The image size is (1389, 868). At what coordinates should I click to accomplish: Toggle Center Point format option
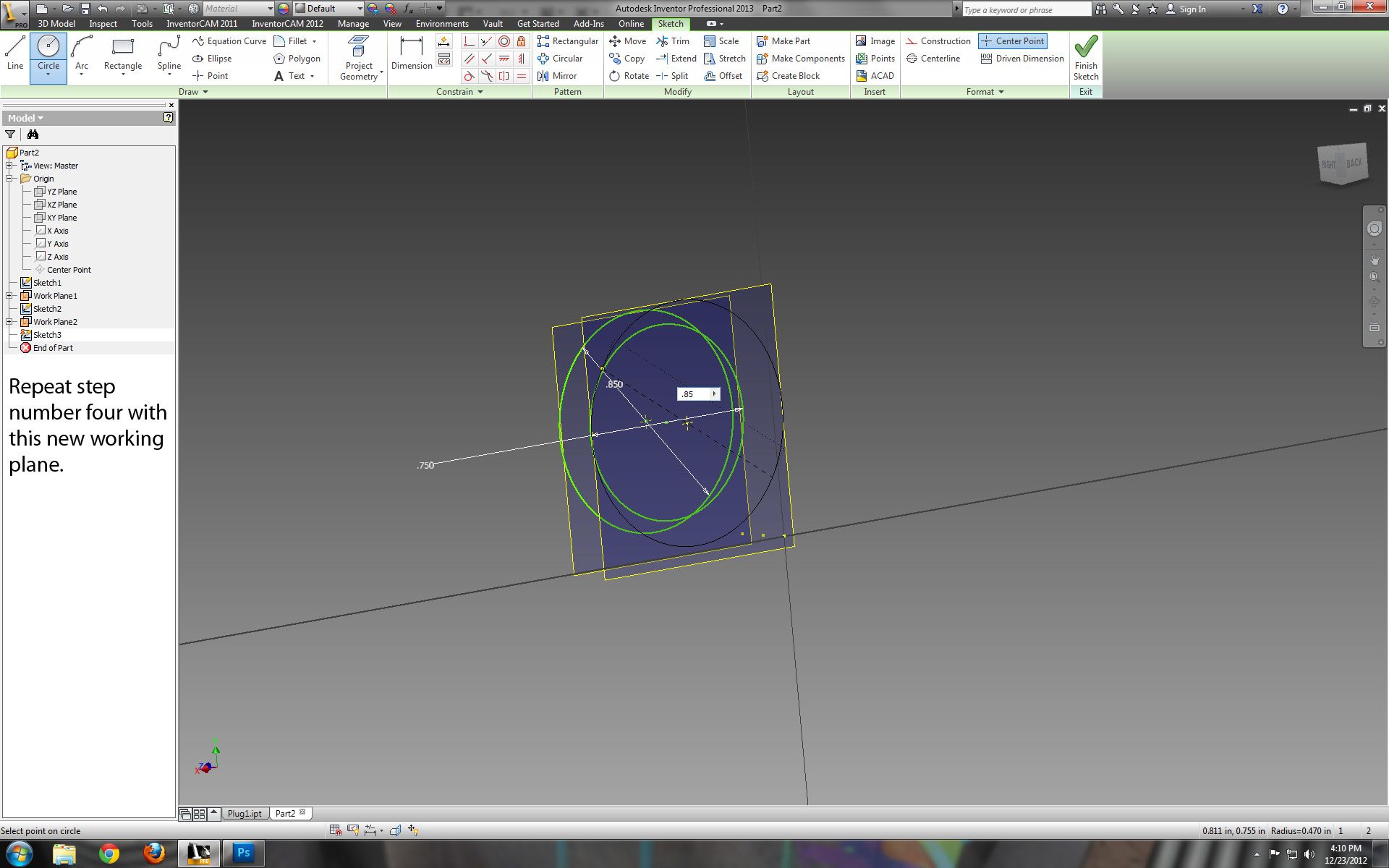[1013, 41]
